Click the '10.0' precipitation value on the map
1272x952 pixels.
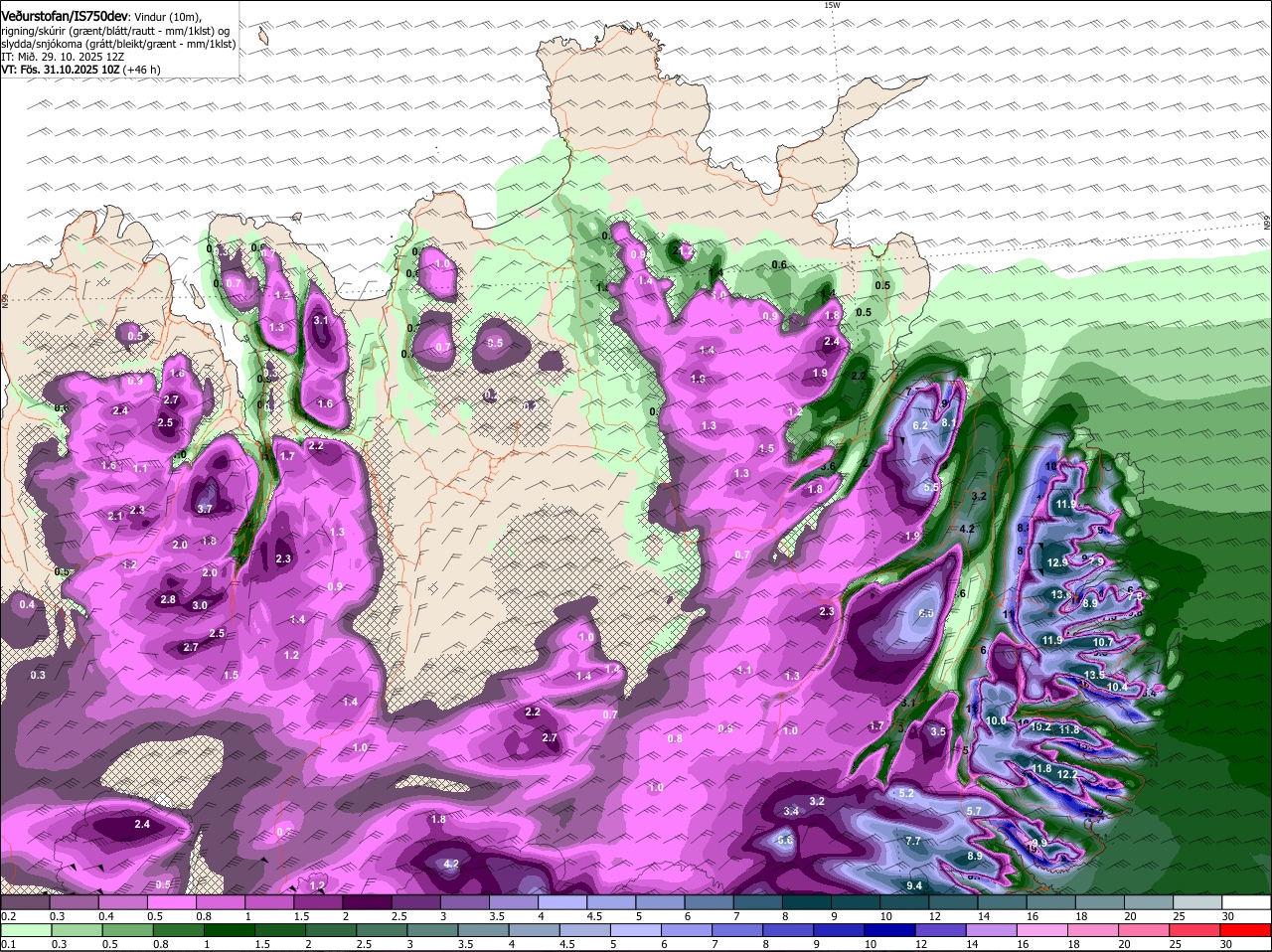click(x=997, y=720)
